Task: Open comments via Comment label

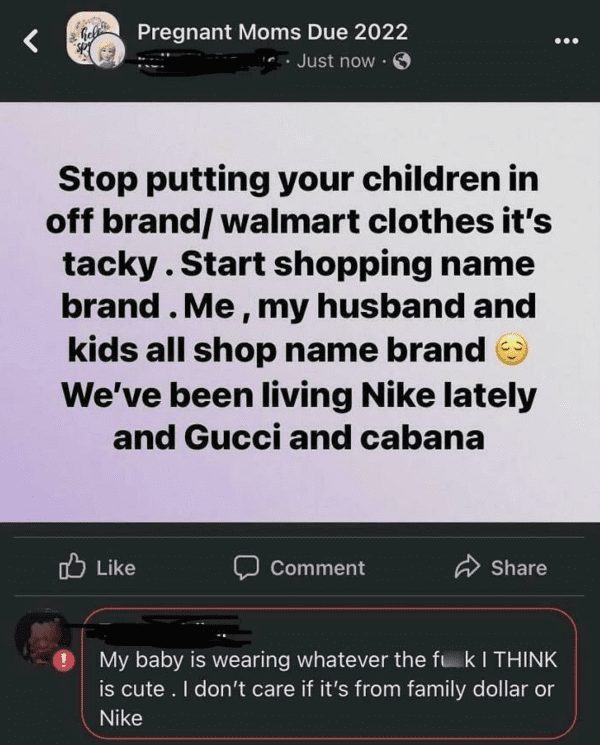Action: (318, 568)
